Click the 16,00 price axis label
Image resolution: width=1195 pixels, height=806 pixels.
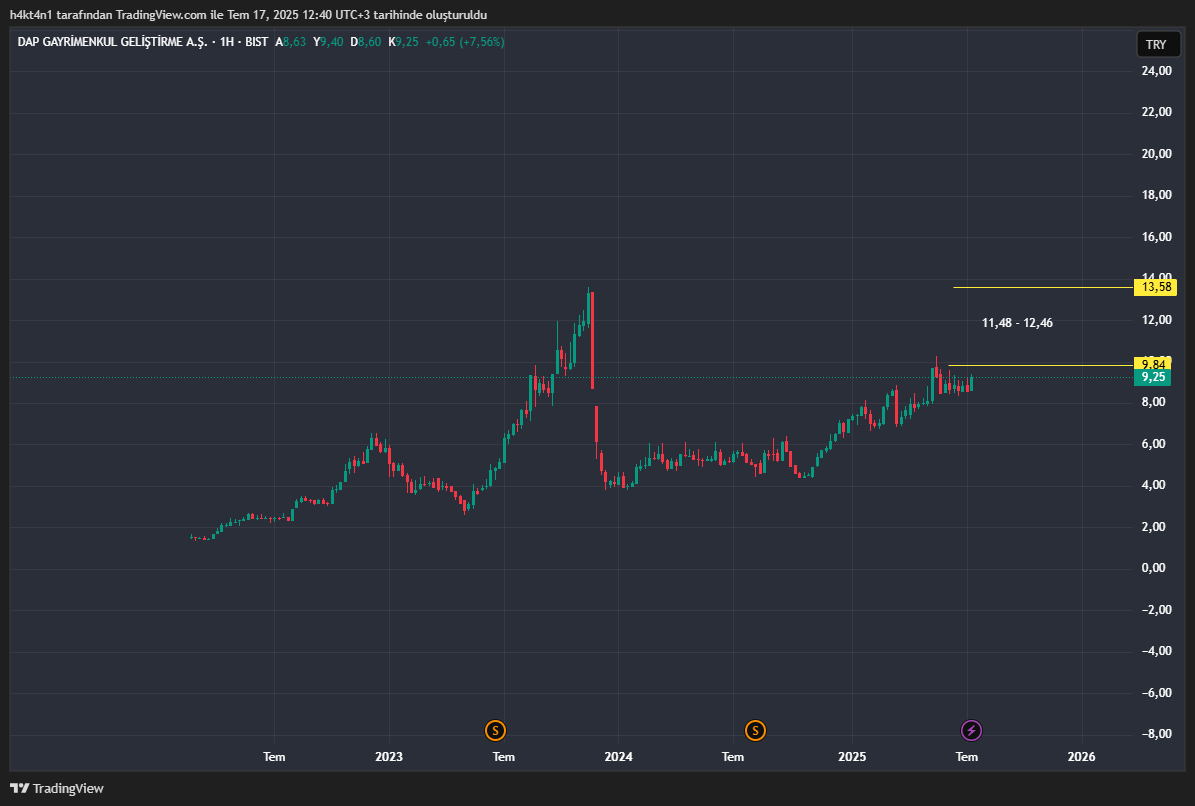point(1156,237)
